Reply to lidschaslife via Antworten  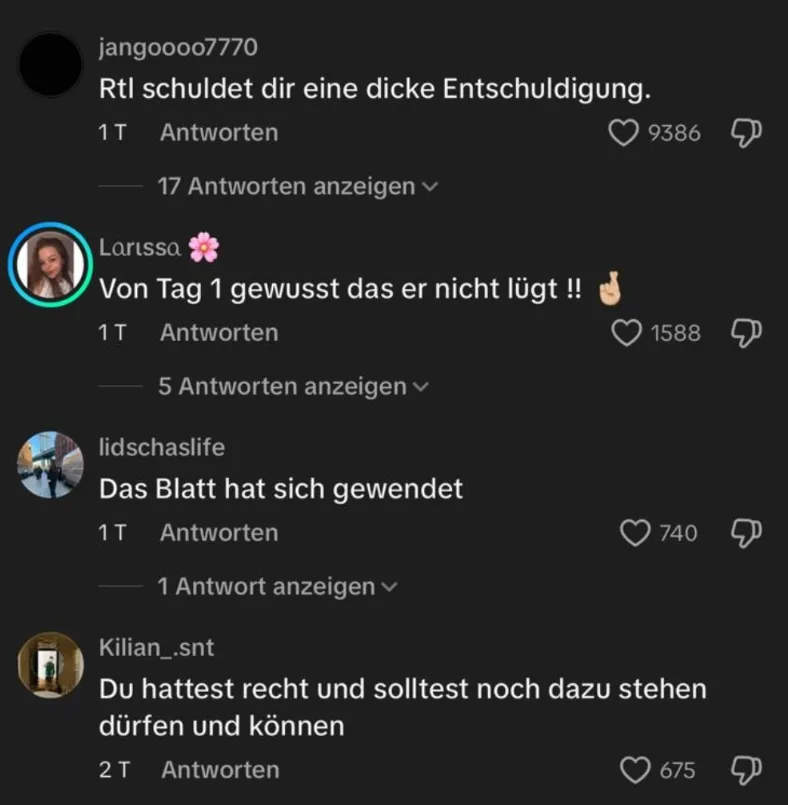(219, 533)
